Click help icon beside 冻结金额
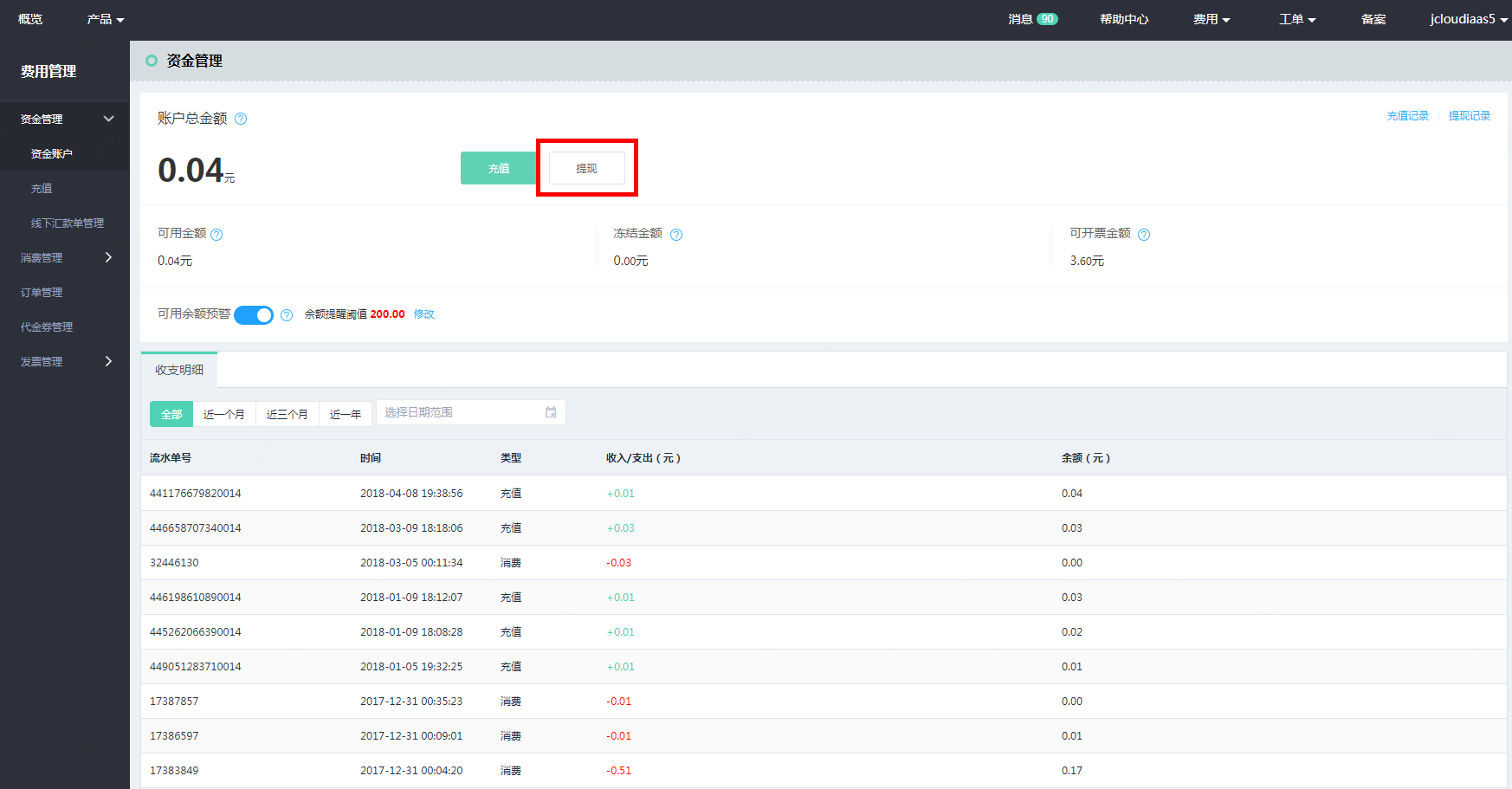This screenshot has height=789, width=1512. [x=676, y=235]
